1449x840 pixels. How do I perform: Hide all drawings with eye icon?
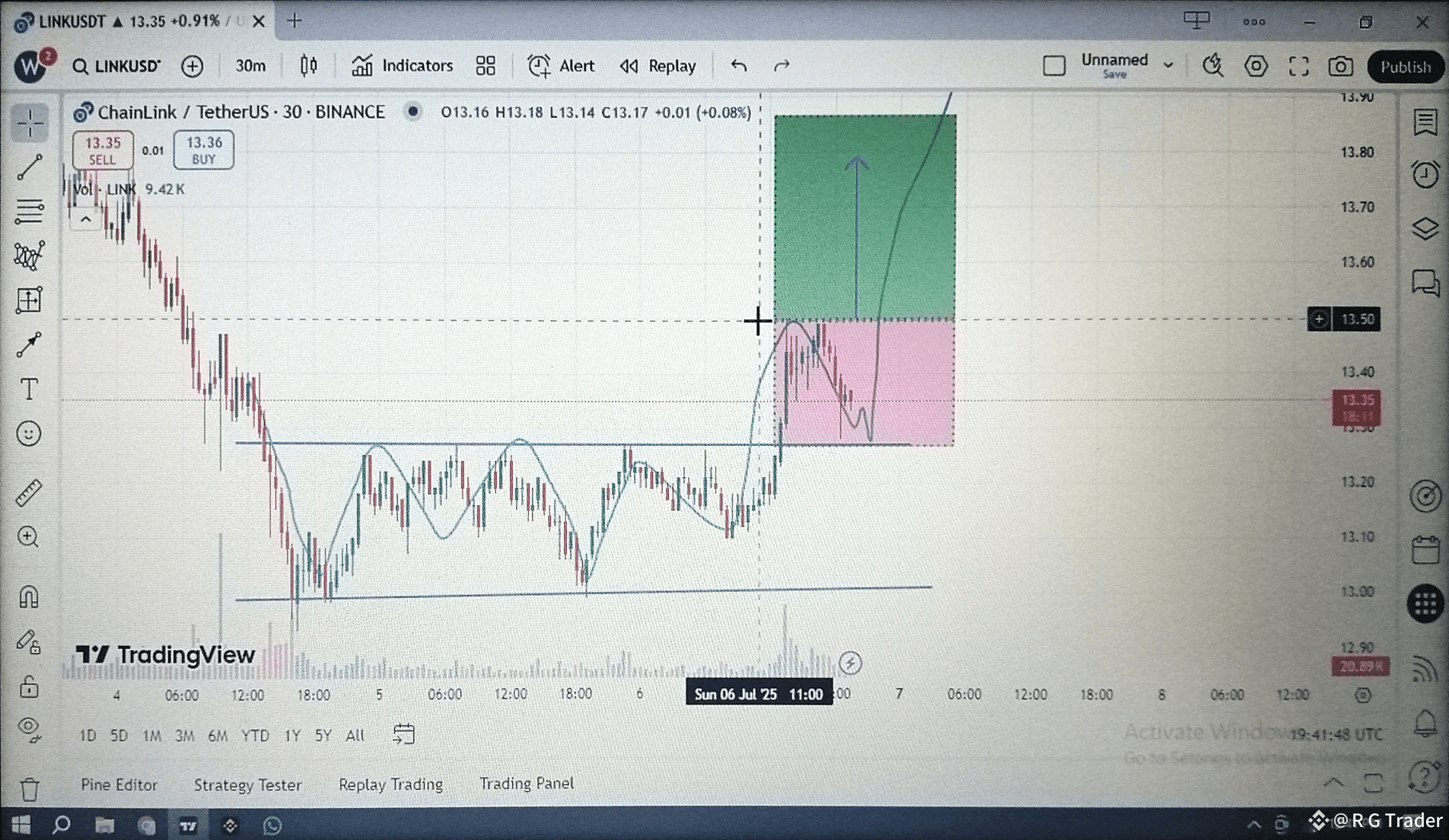coord(29,729)
